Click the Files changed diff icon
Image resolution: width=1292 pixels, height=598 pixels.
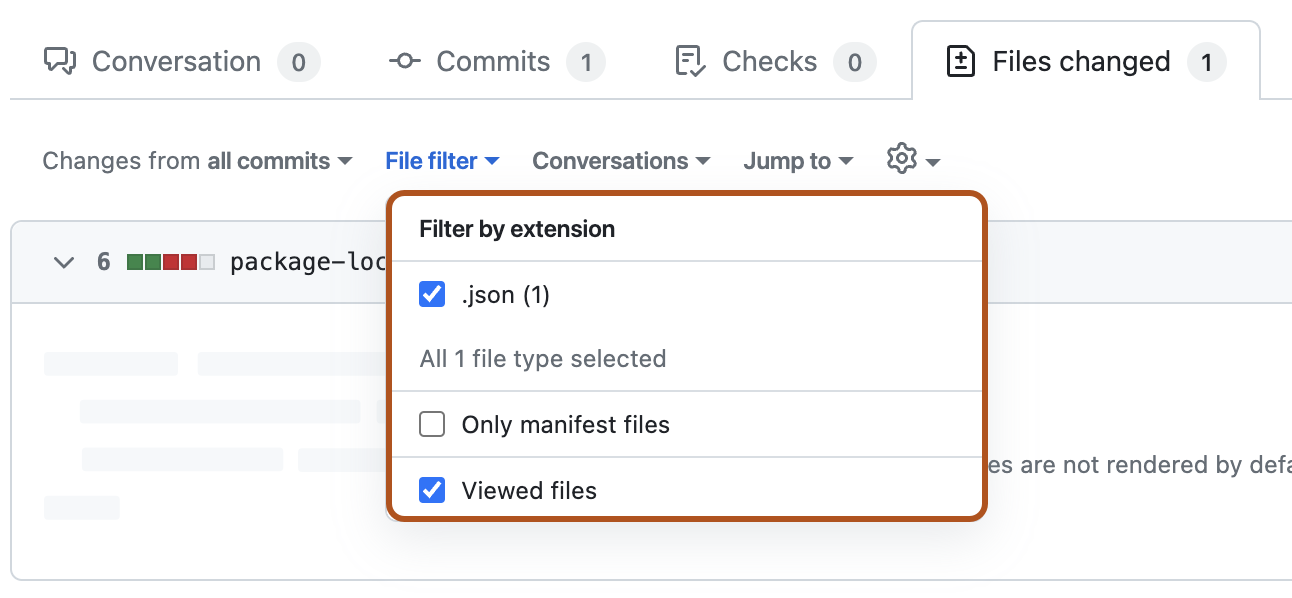(961, 61)
